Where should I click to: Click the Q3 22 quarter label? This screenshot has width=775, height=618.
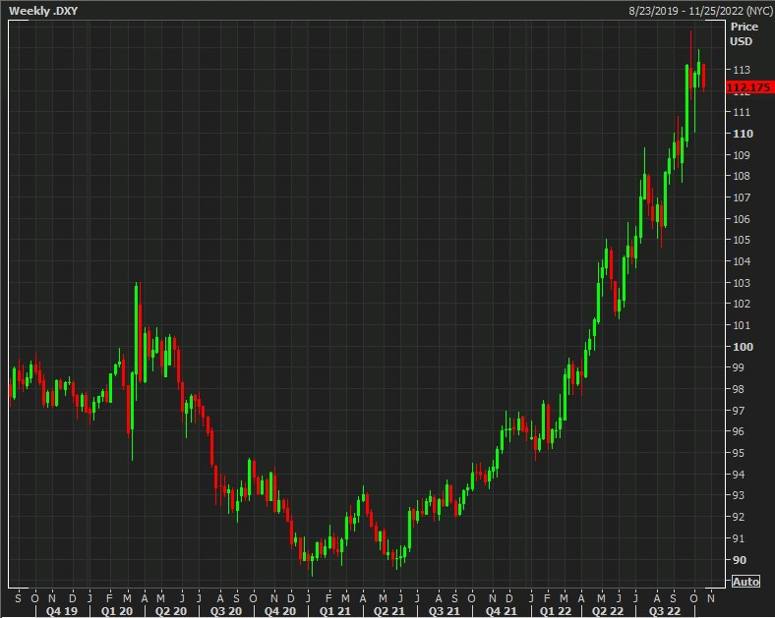[x=661, y=609]
